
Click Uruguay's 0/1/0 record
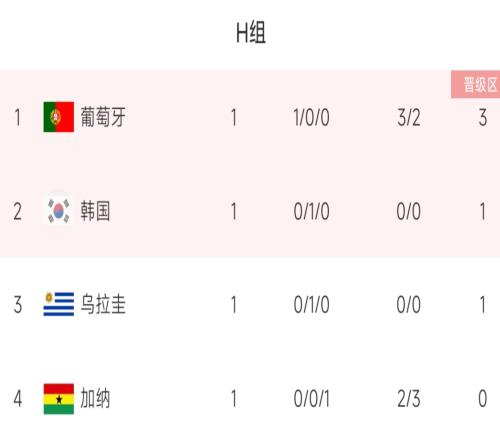[311, 305]
